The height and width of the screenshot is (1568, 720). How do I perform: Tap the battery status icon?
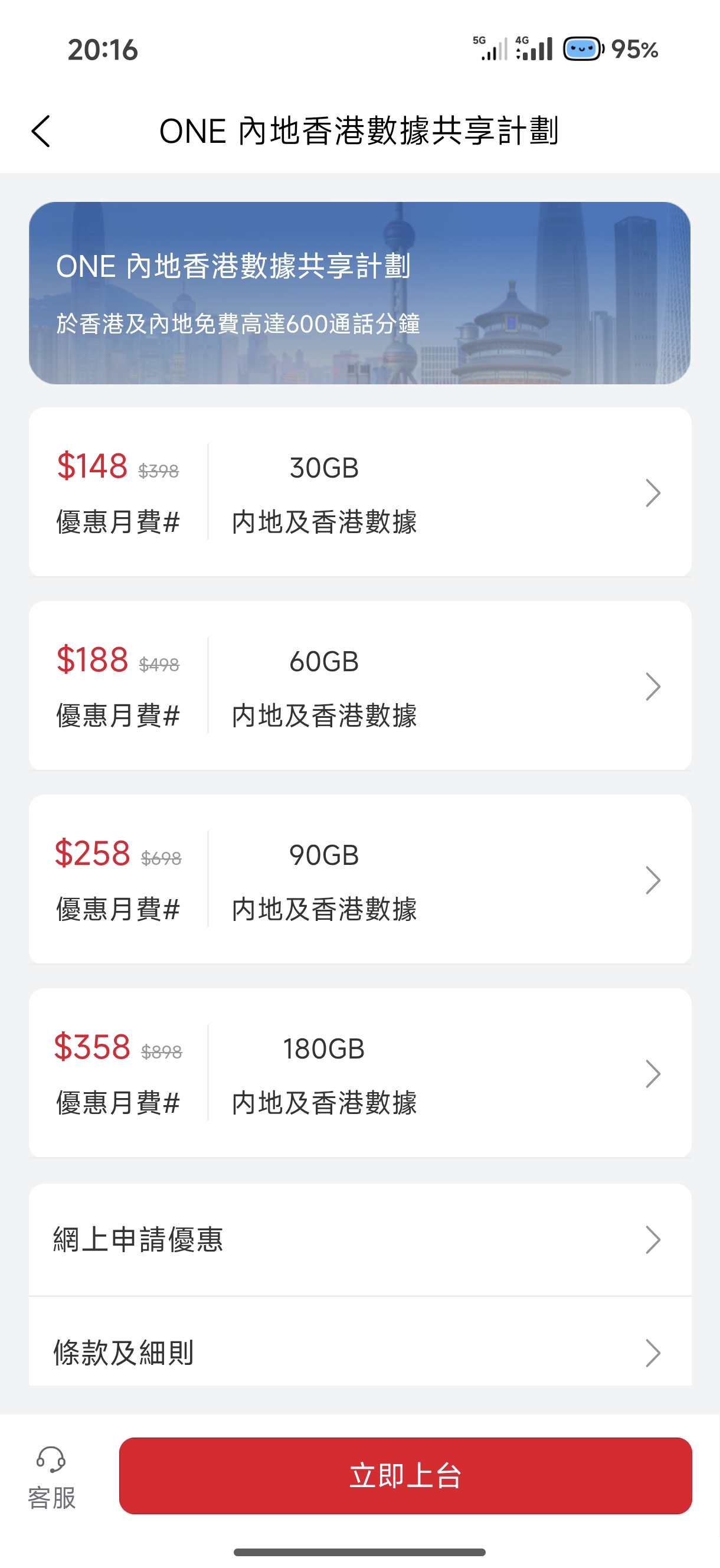tap(583, 48)
